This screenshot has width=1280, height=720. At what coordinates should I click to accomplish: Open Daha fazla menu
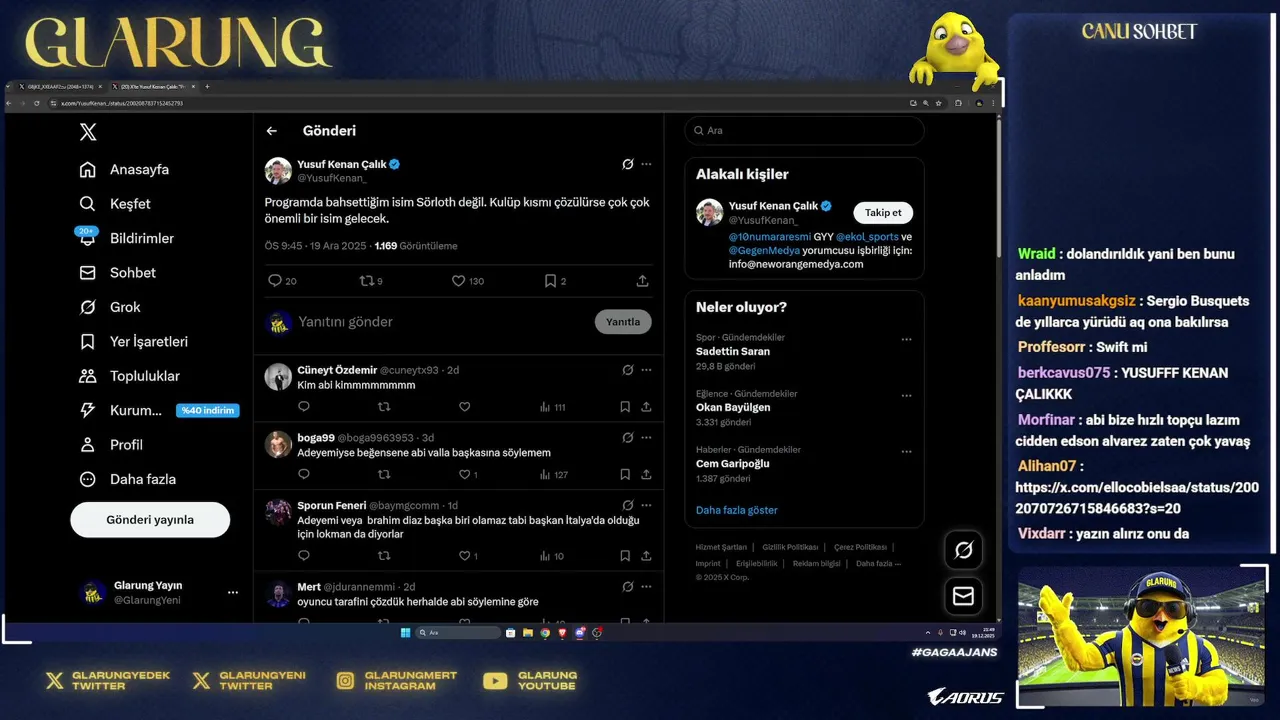(127, 479)
